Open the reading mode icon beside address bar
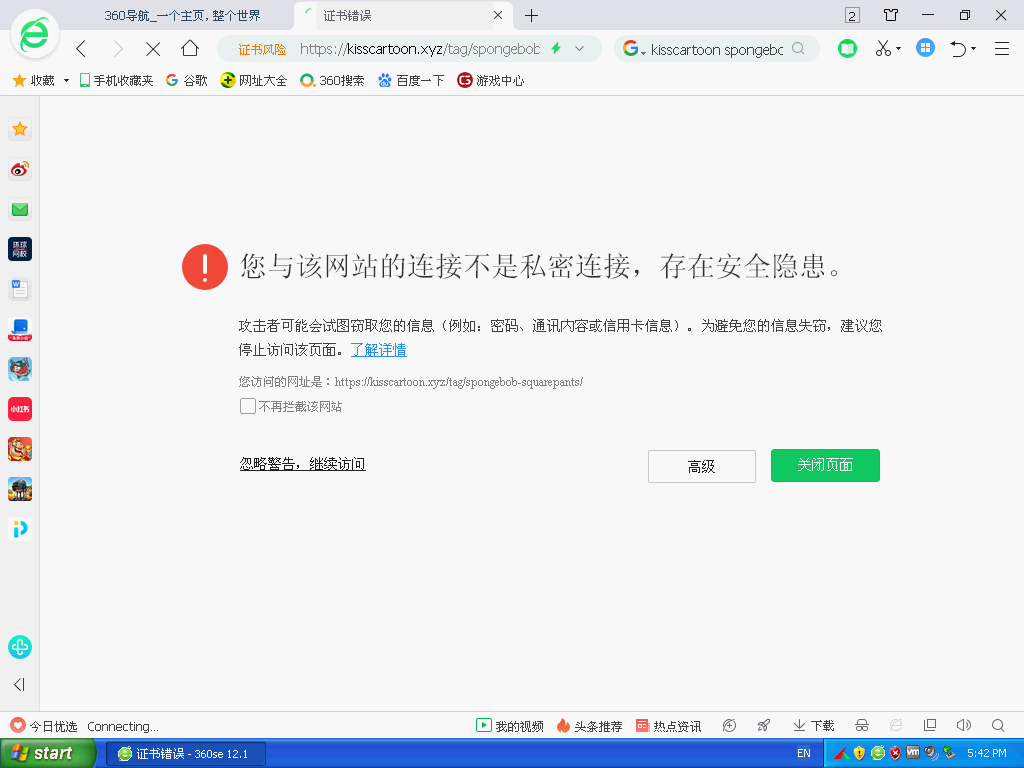Screen dimensions: 1024x768 tap(847, 47)
